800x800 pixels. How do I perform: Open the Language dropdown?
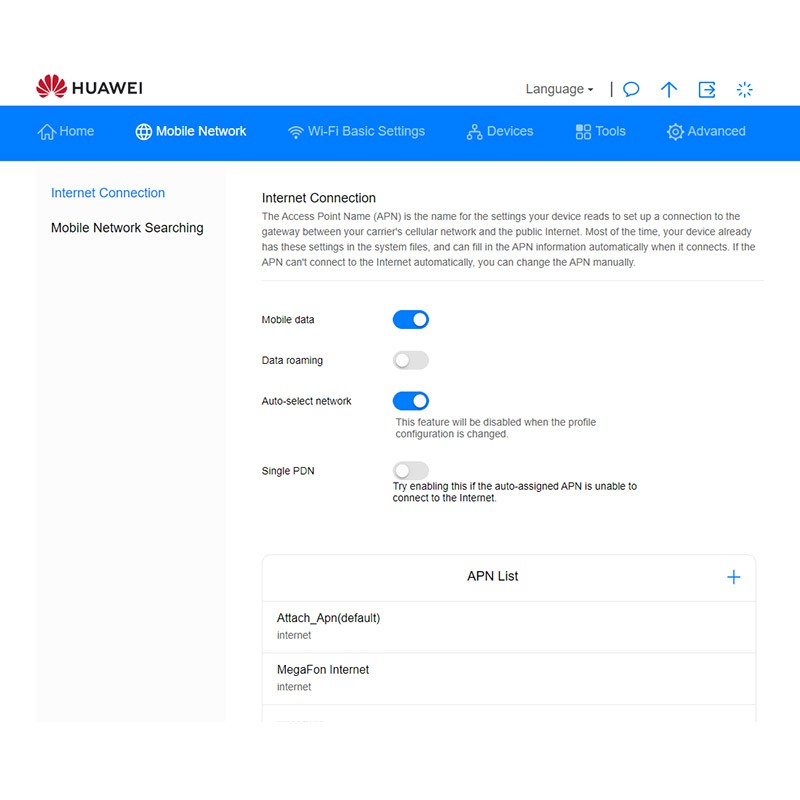559,89
